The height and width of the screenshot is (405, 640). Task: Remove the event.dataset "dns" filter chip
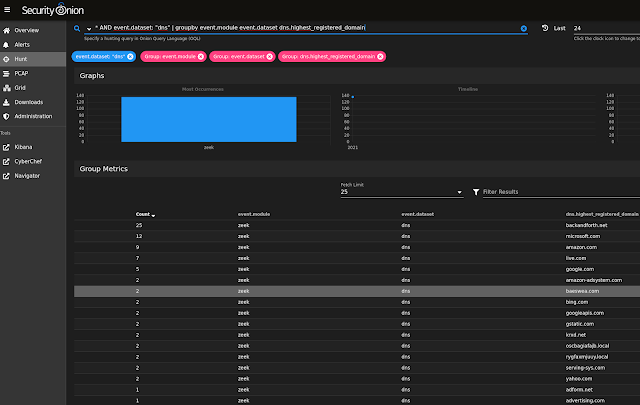tap(130, 56)
